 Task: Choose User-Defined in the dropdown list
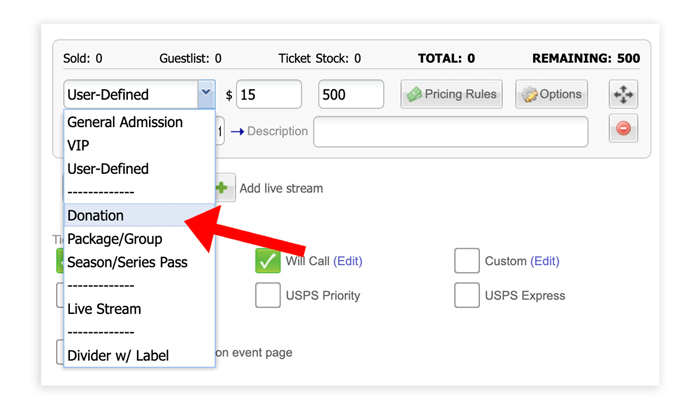pyautogui.click(x=139, y=169)
